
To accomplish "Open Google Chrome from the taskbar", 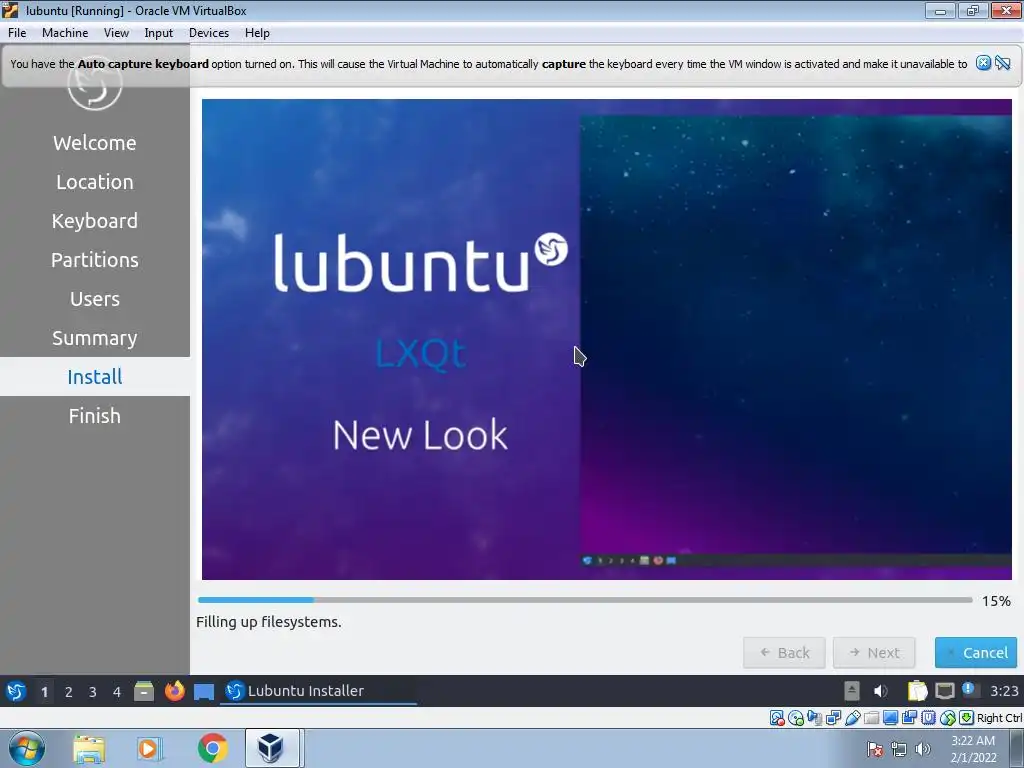I will tap(212, 748).
